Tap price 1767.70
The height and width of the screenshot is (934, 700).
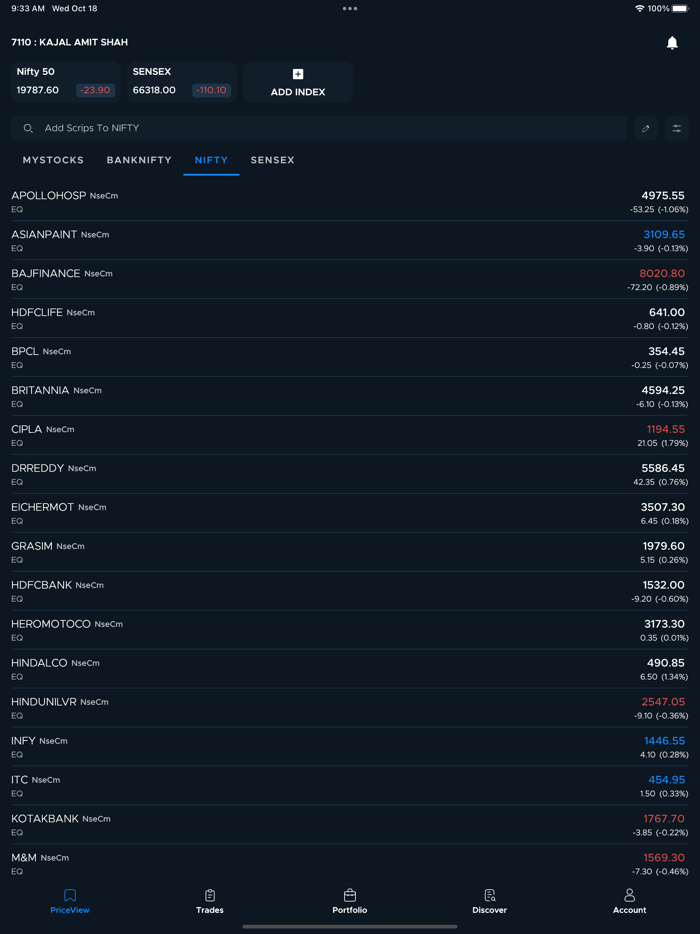coord(664,818)
